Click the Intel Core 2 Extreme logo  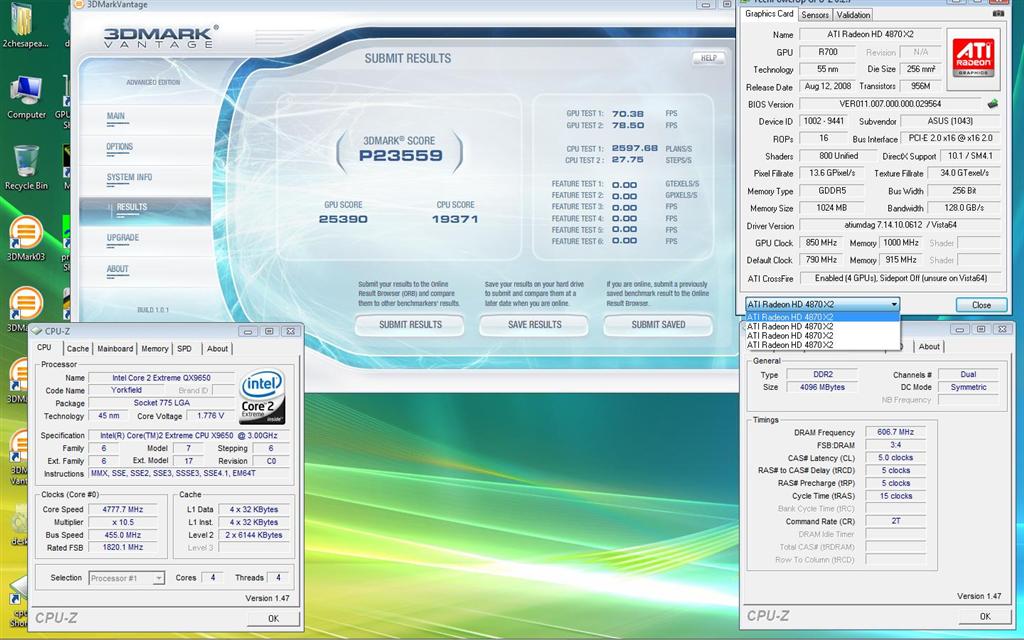262,396
